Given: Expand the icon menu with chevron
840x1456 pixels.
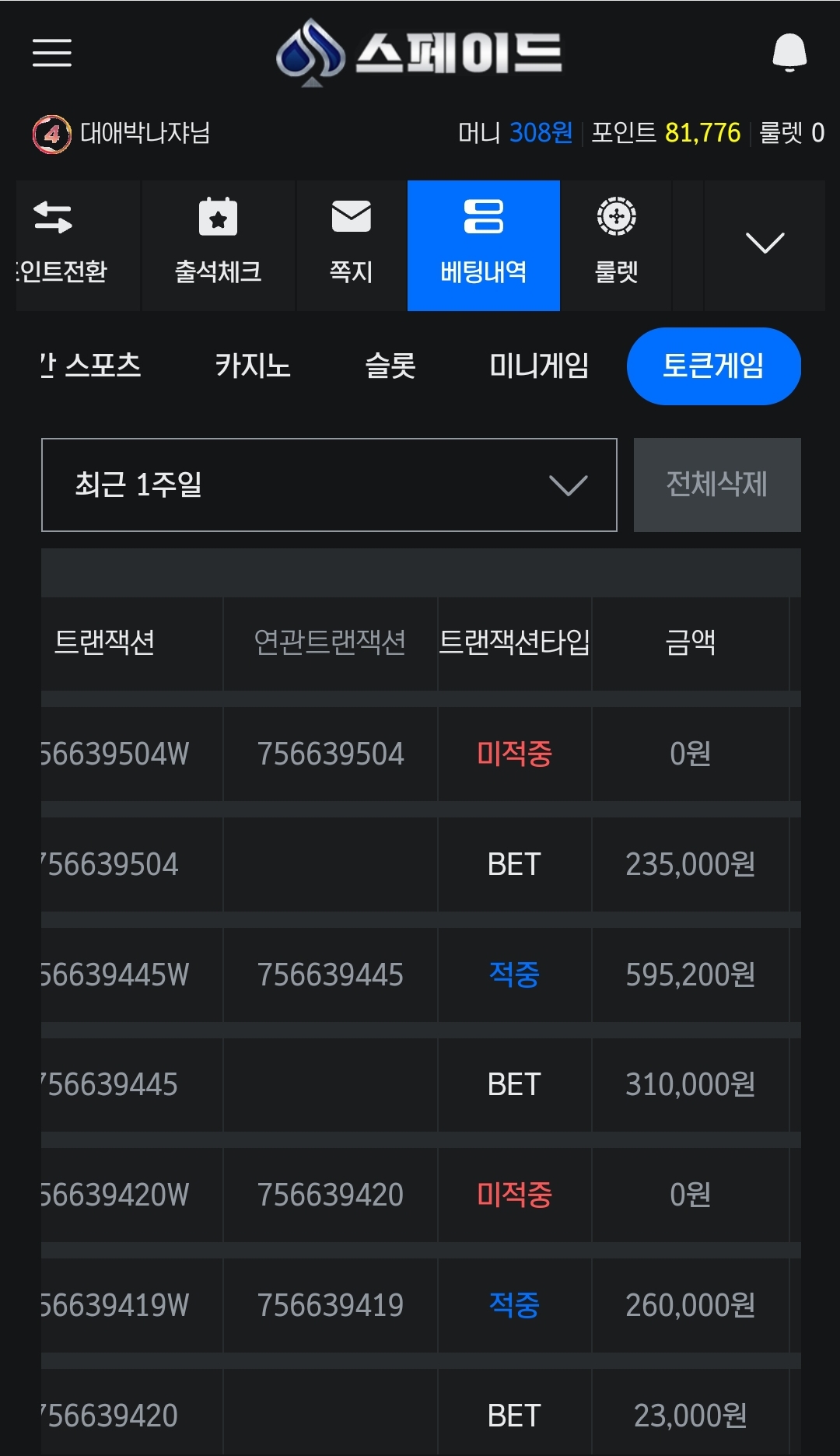Looking at the screenshot, I should (765, 243).
